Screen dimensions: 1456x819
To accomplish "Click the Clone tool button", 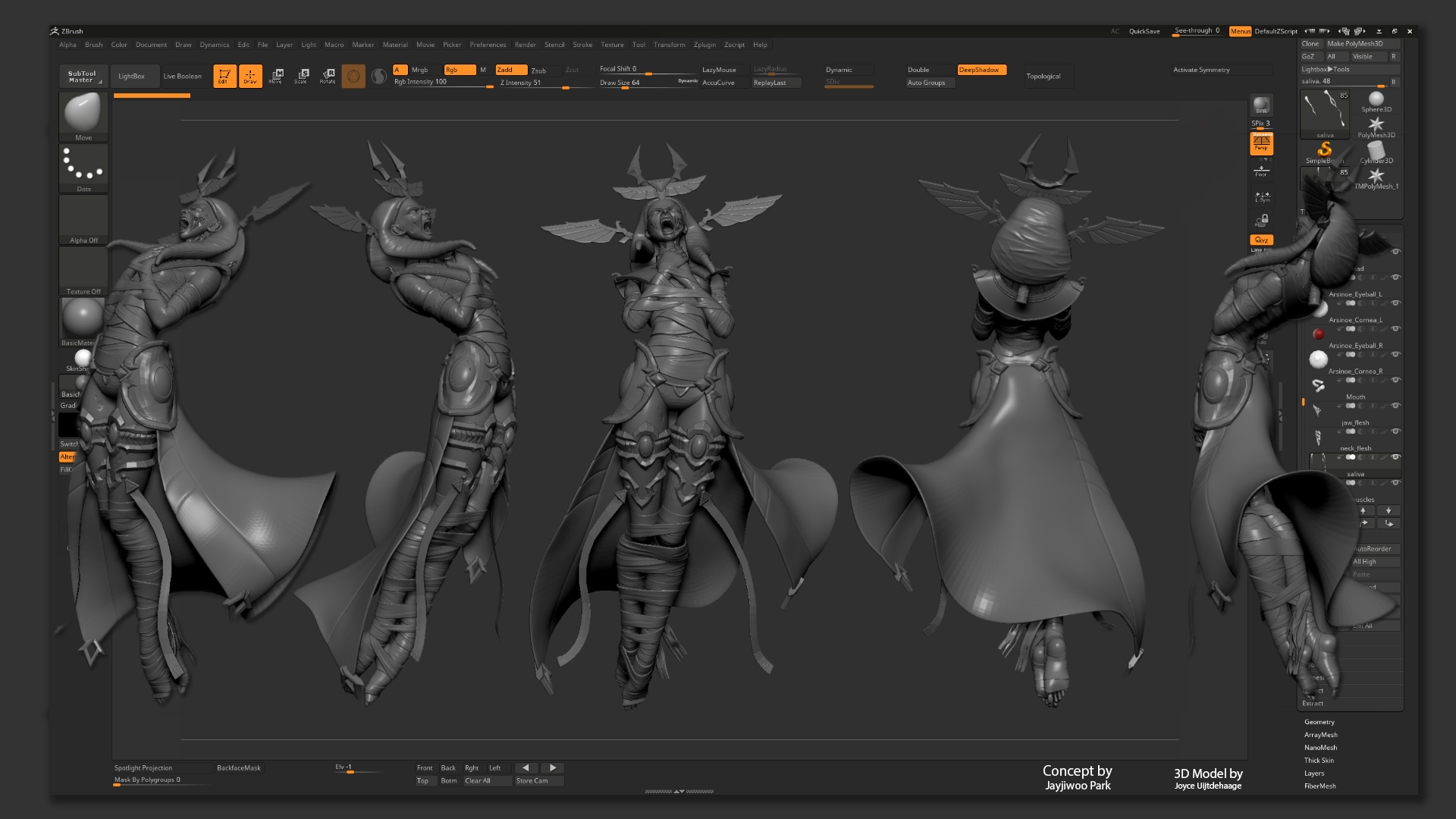I will [1310, 43].
